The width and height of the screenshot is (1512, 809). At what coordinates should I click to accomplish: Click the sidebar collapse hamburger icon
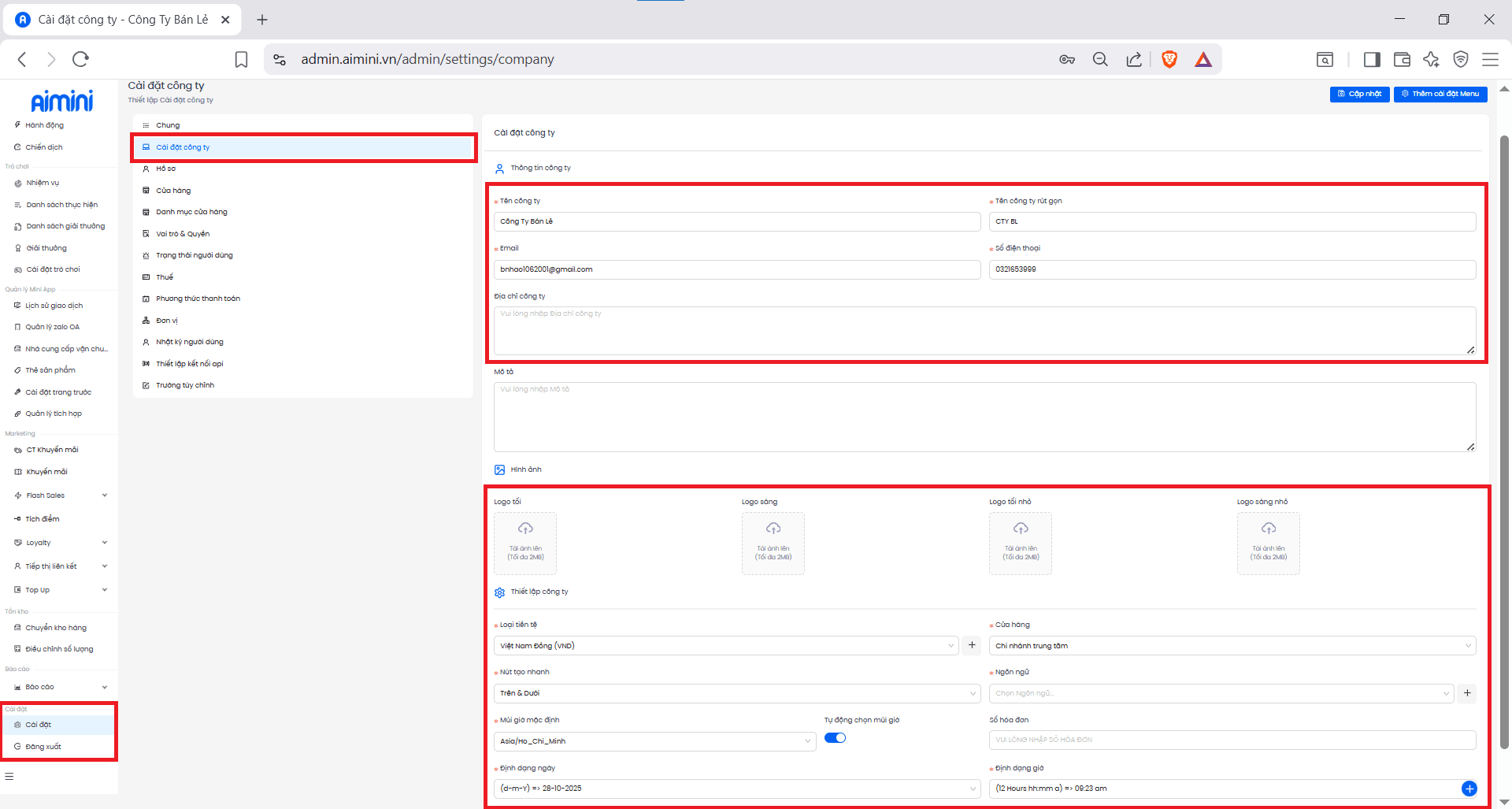coord(9,777)
